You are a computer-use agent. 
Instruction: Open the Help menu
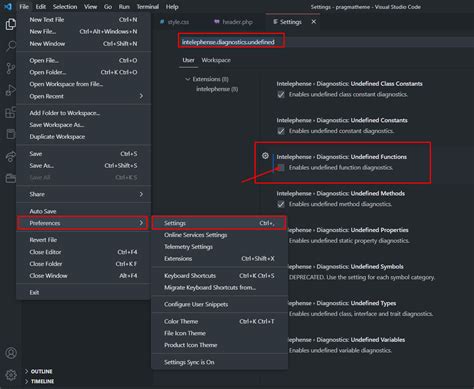pos(172,7)
